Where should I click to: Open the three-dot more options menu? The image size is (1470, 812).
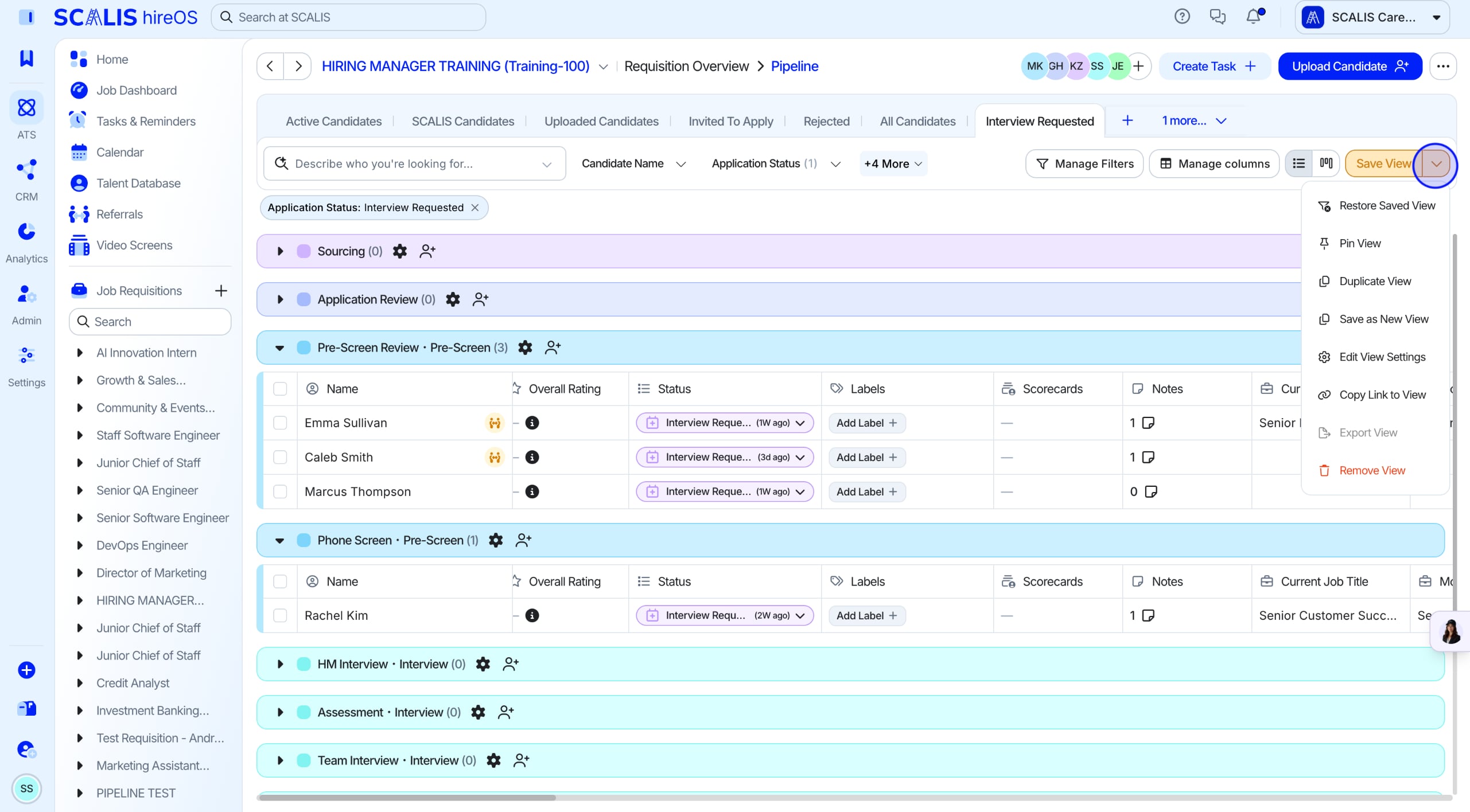click(x=1443, y=66)
